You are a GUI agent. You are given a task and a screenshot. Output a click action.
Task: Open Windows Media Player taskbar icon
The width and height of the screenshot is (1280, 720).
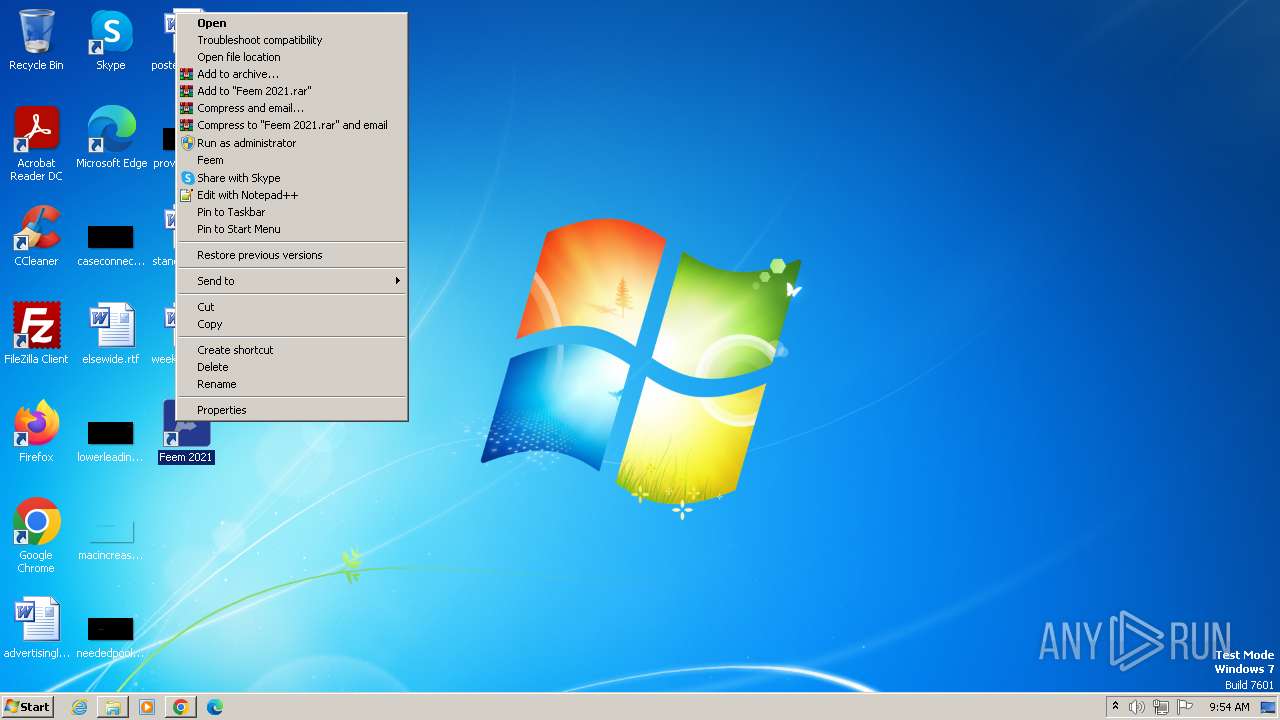147,707
